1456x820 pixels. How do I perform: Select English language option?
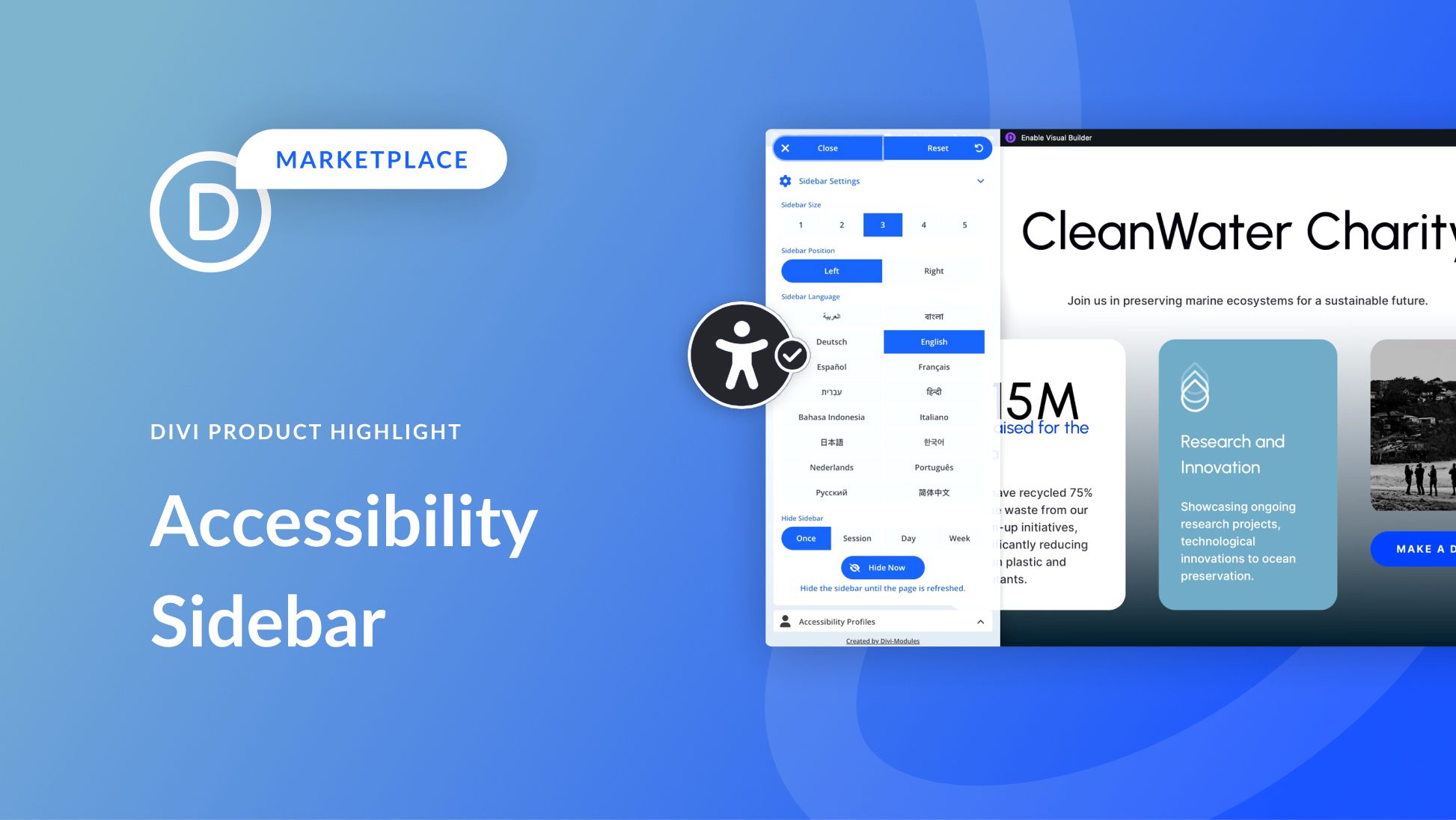pyautogui.click(x=933, y=341)
